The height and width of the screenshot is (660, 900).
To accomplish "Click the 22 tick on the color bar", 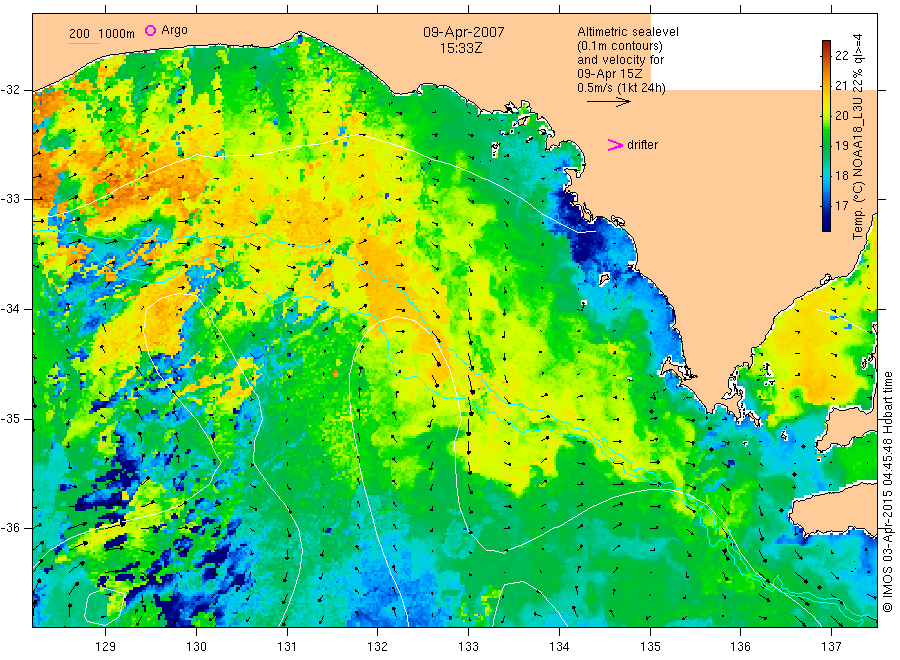I will coord(841,56).
